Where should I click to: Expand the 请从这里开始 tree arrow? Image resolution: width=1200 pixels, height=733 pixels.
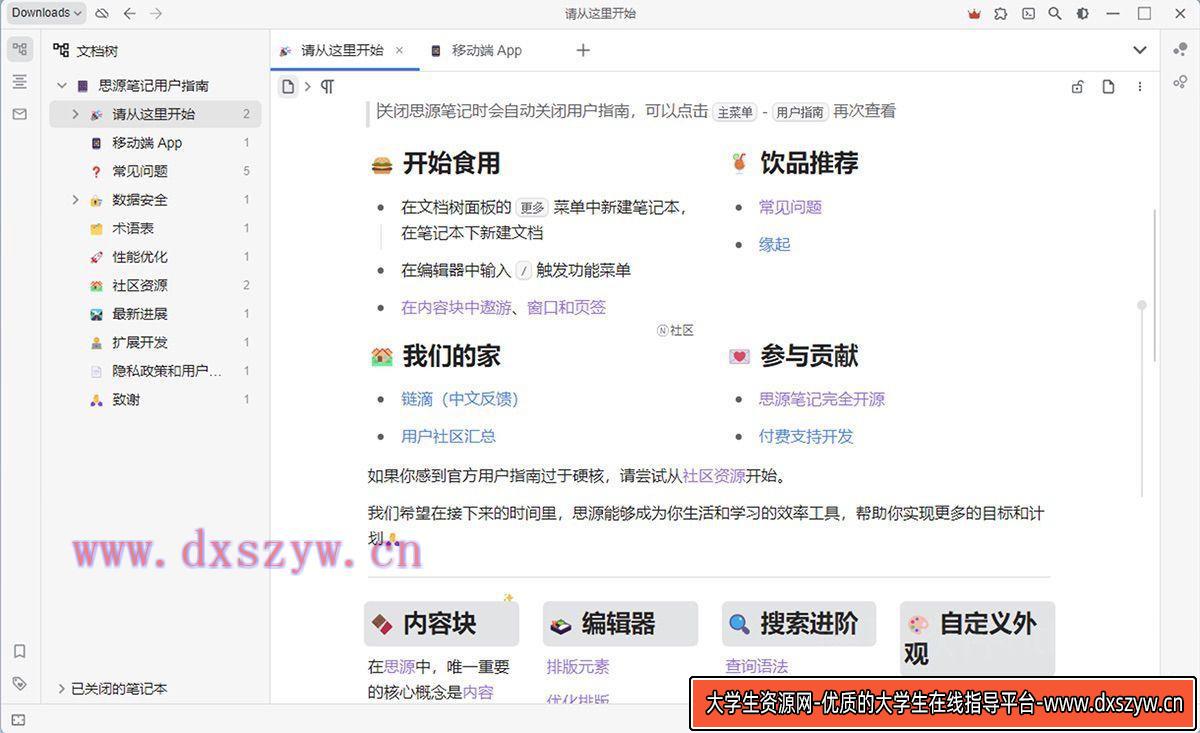point(75,114)
